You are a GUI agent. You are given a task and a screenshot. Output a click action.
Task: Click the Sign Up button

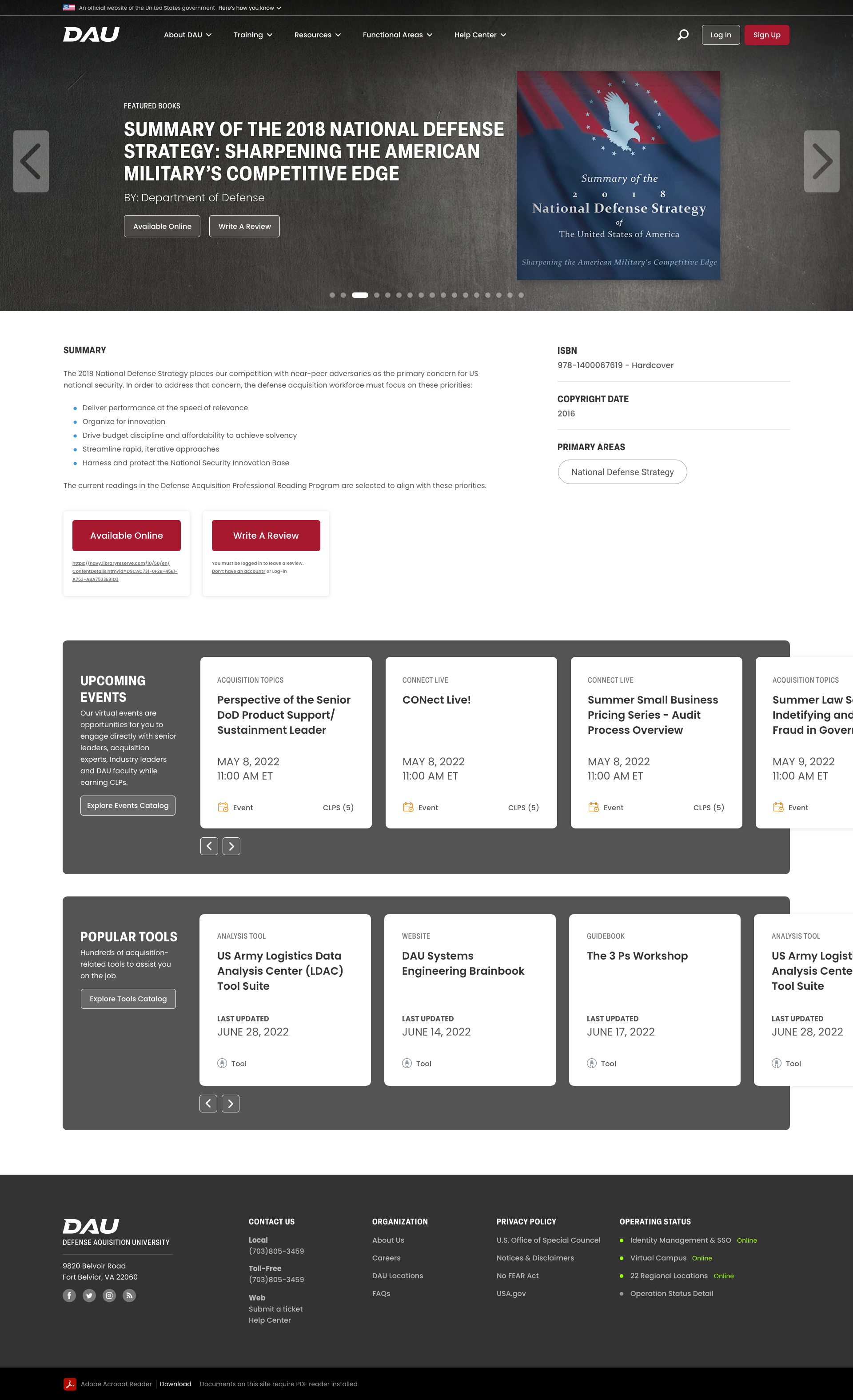(767, 35)
